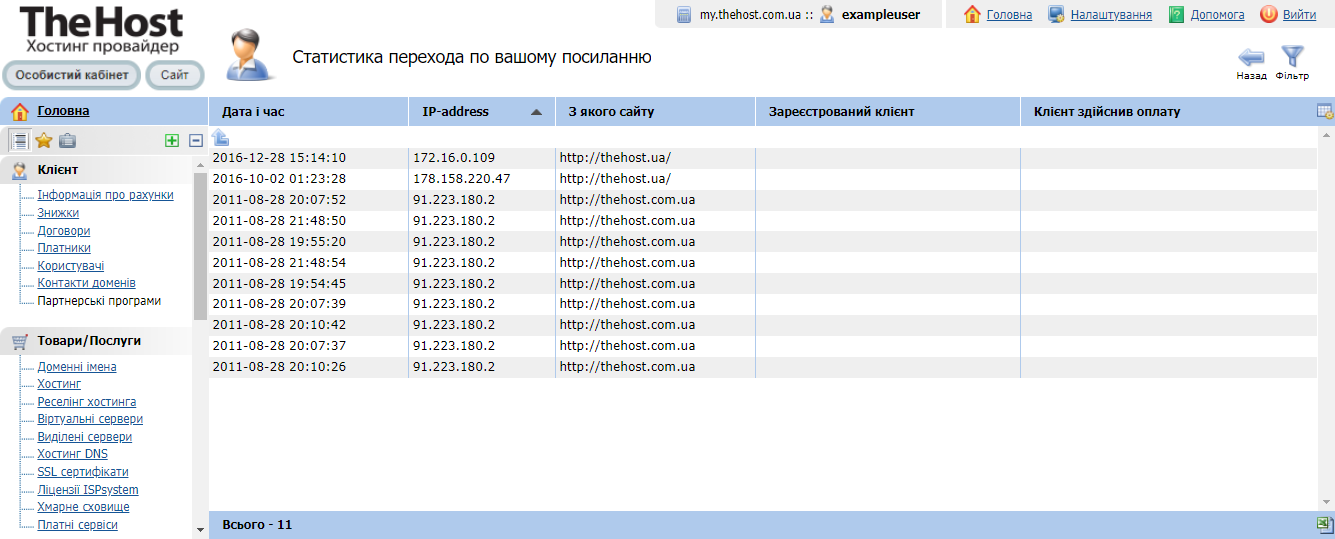Collapse all menu sections with minus icon

click(x=196, y=141)
